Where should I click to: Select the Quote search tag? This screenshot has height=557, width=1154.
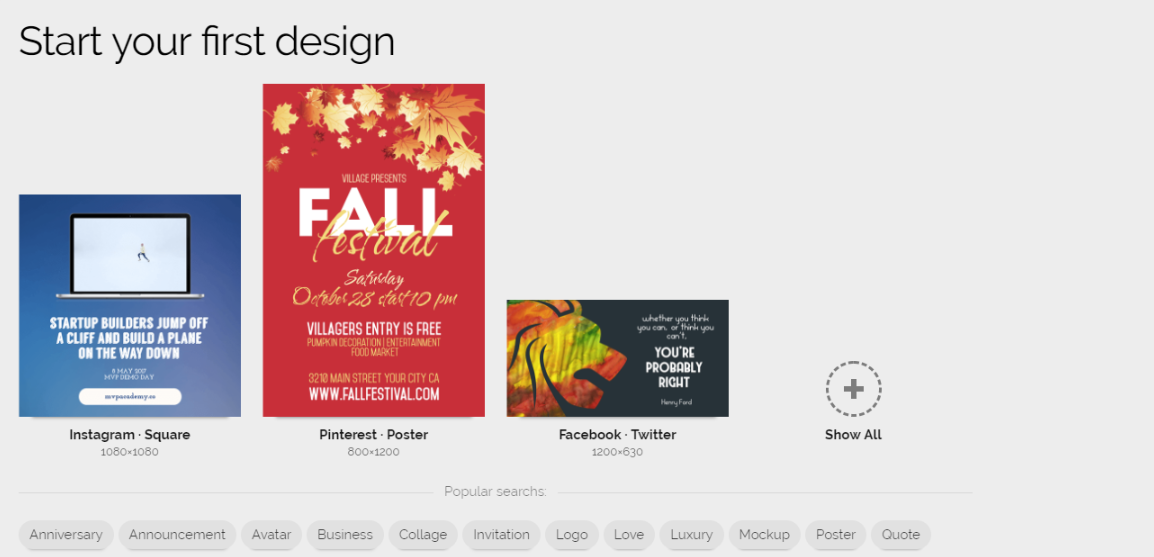coord(901,535)
